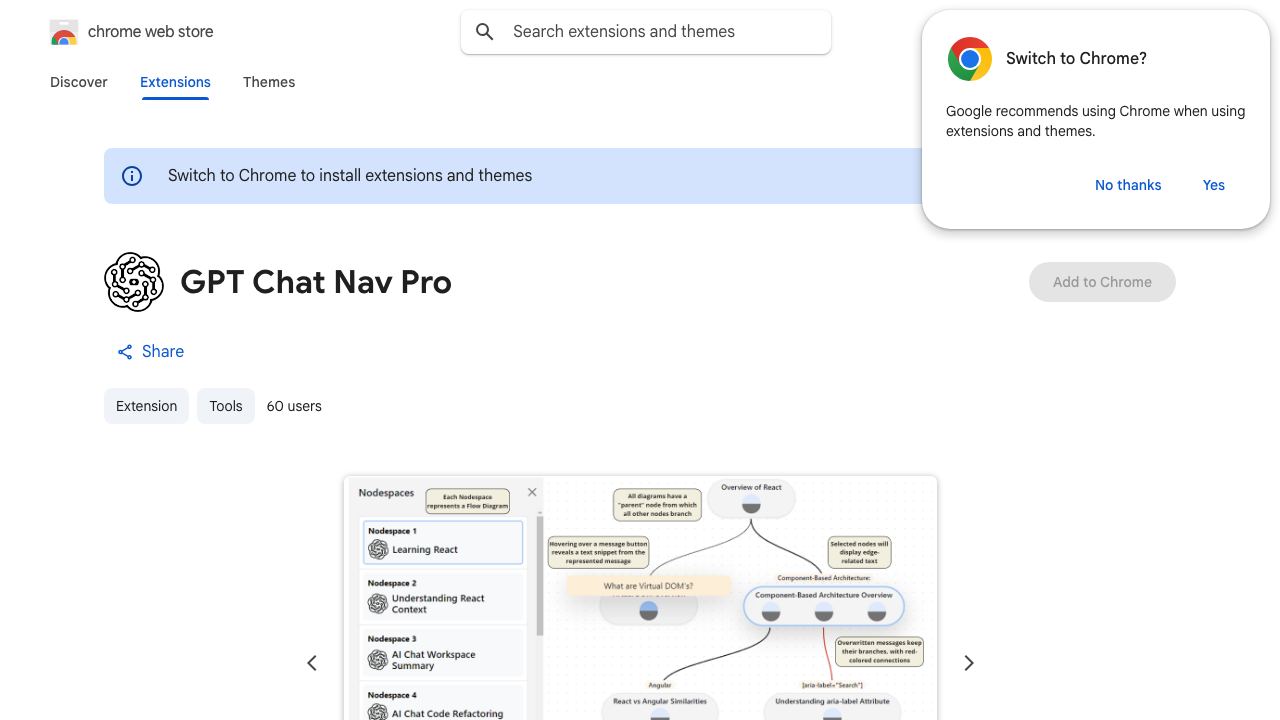Open the Themes tab
The width and height of the screenshot is (1280, 720).
(269, 82)
